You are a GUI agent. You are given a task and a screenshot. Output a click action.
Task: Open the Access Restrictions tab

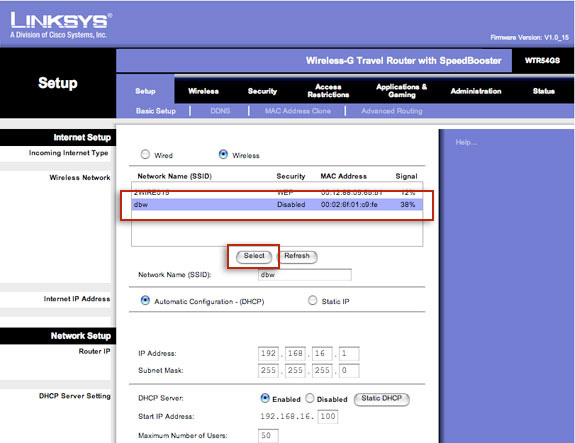point(328,91)
